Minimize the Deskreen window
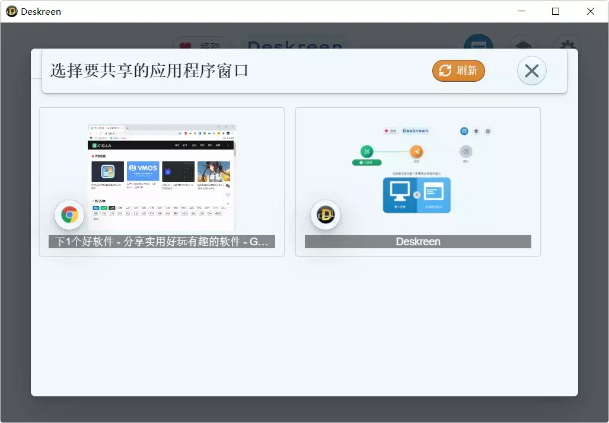Screen dimensions: 609x423 point(521,11)
